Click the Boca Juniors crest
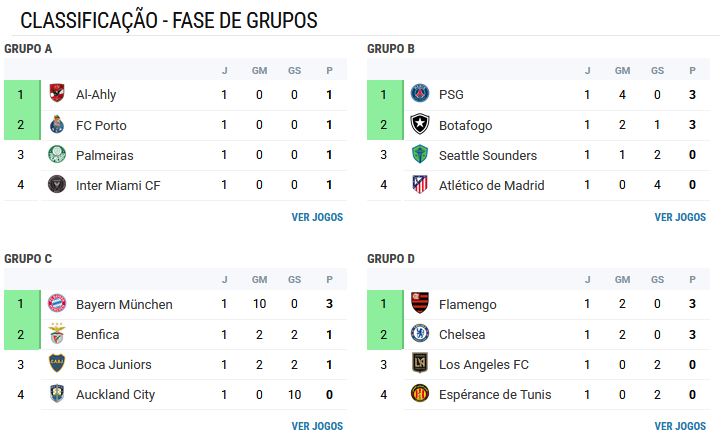This screenshot has width=720, height=443. 57,363
